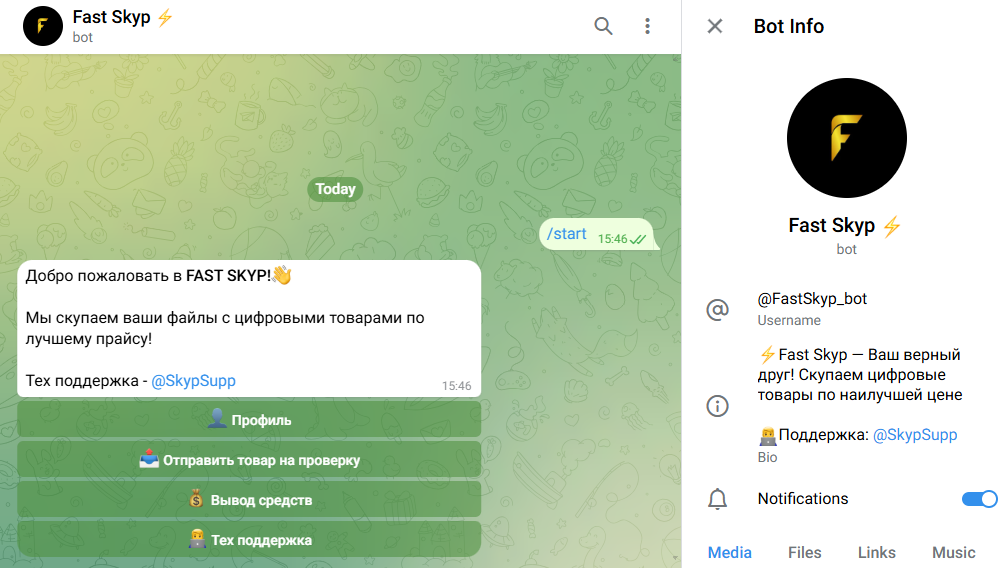Open the large bot profile picture

click(847, 138)
